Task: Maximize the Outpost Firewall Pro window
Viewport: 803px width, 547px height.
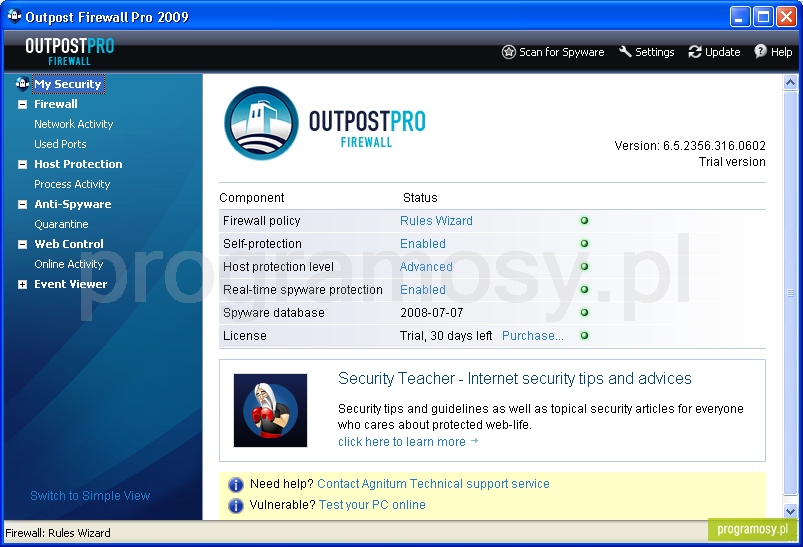Action: coord(763,17)
